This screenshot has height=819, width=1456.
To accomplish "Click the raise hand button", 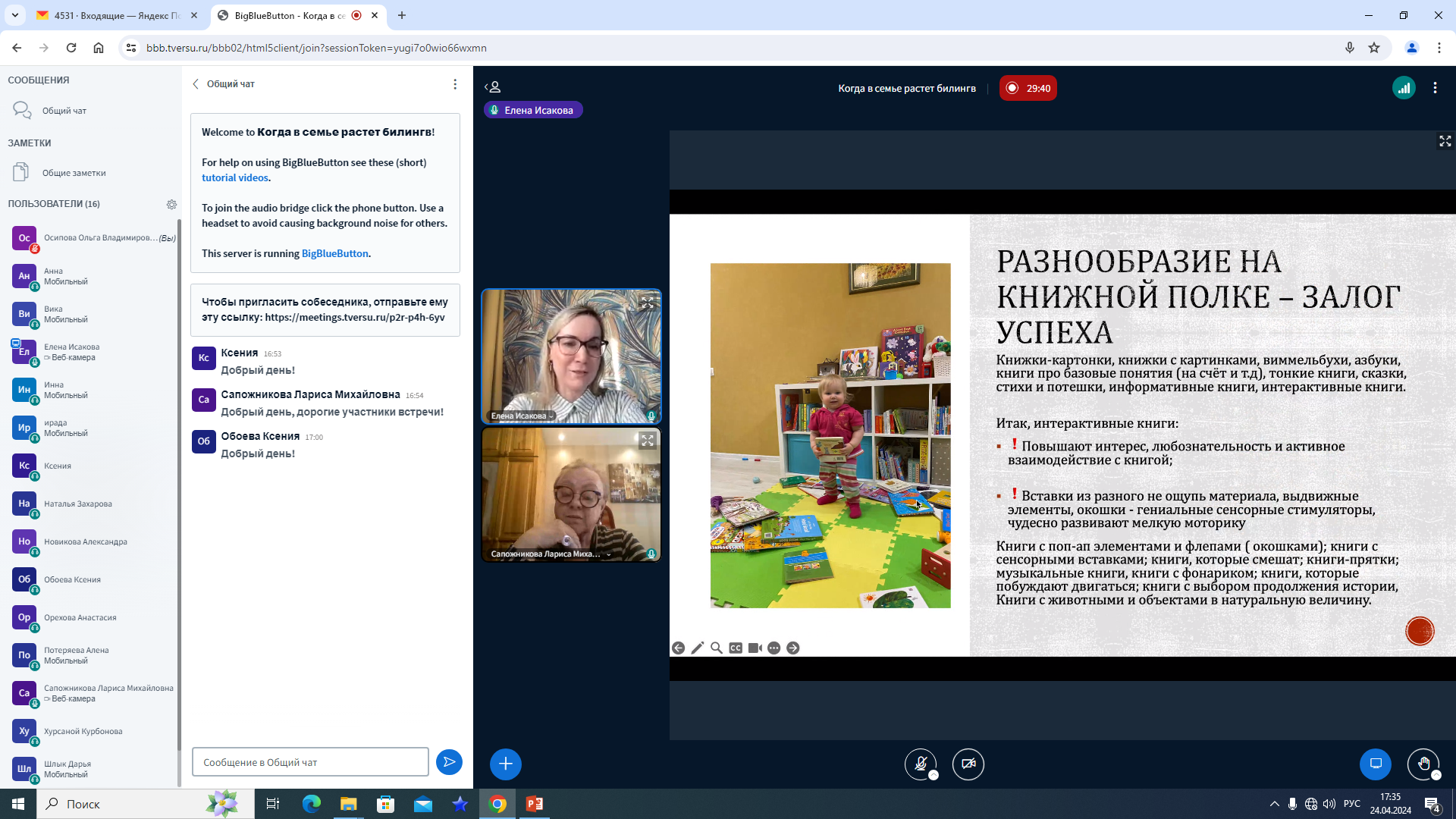I will click(x=1423, y=764).
